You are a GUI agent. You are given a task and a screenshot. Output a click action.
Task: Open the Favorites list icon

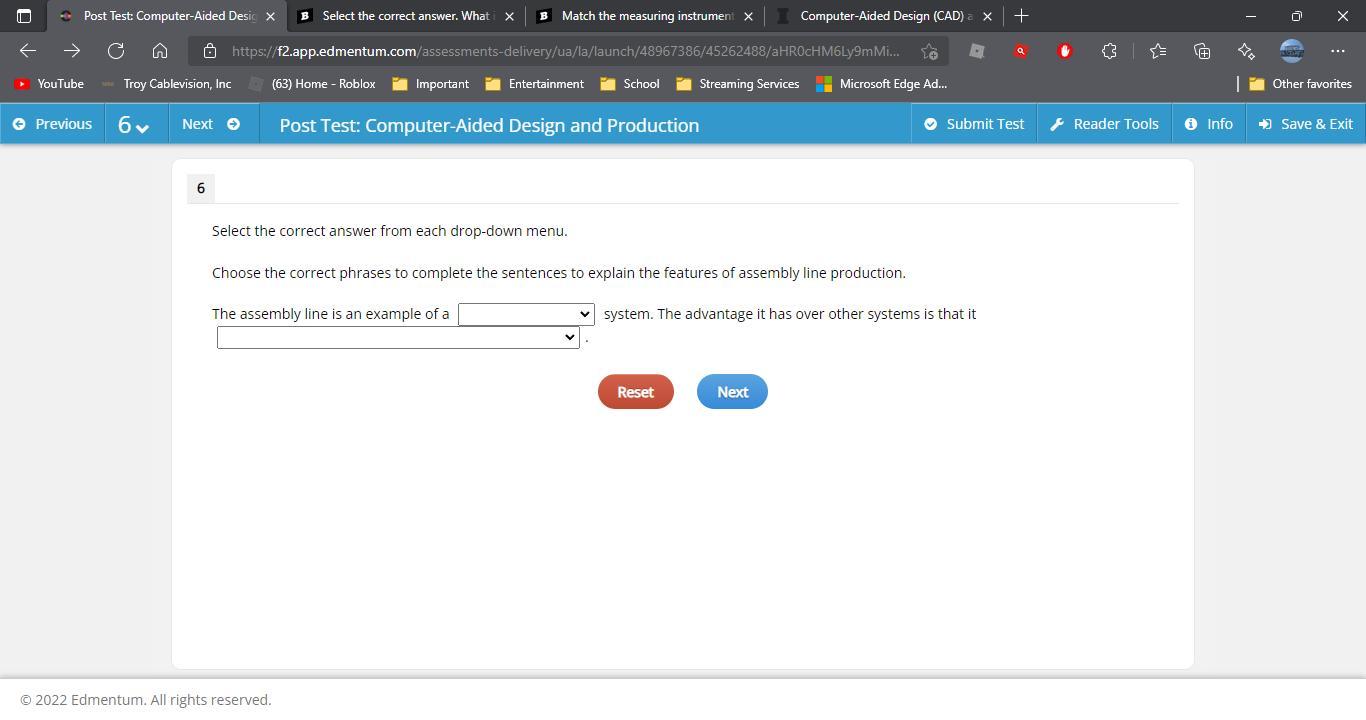coord(1158,51)
